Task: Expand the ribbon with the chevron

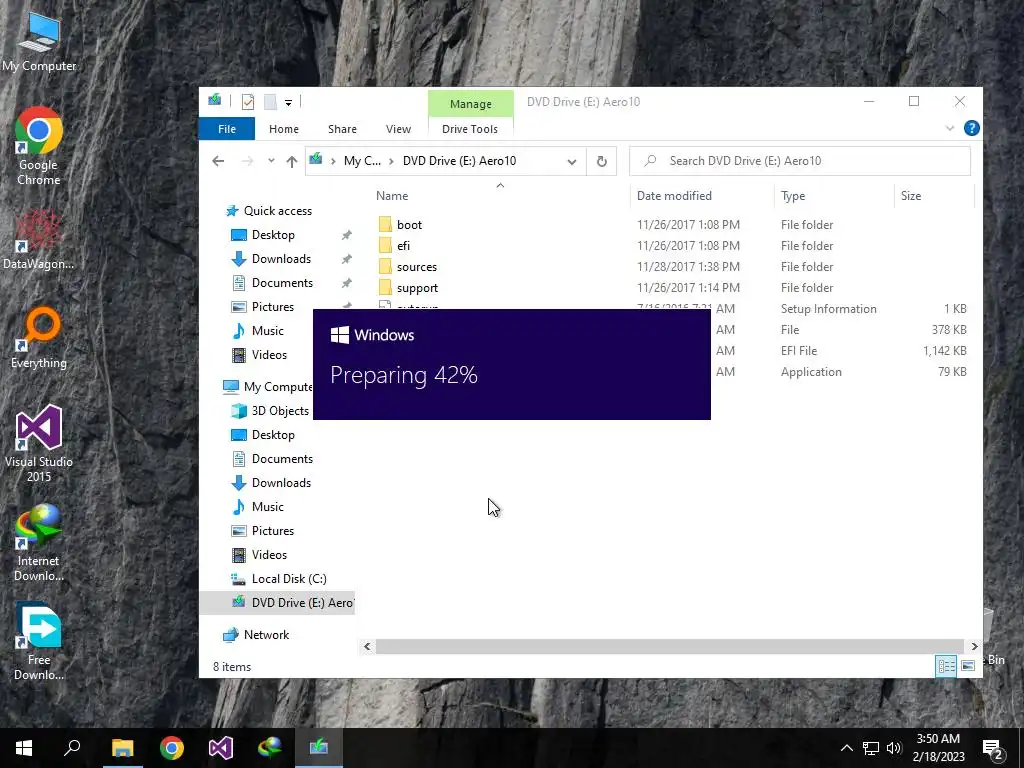Action: (950, 129)
